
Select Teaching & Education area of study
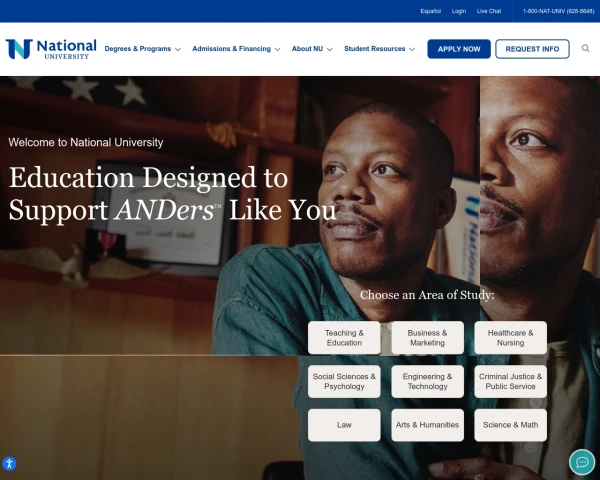pos(344,338)
